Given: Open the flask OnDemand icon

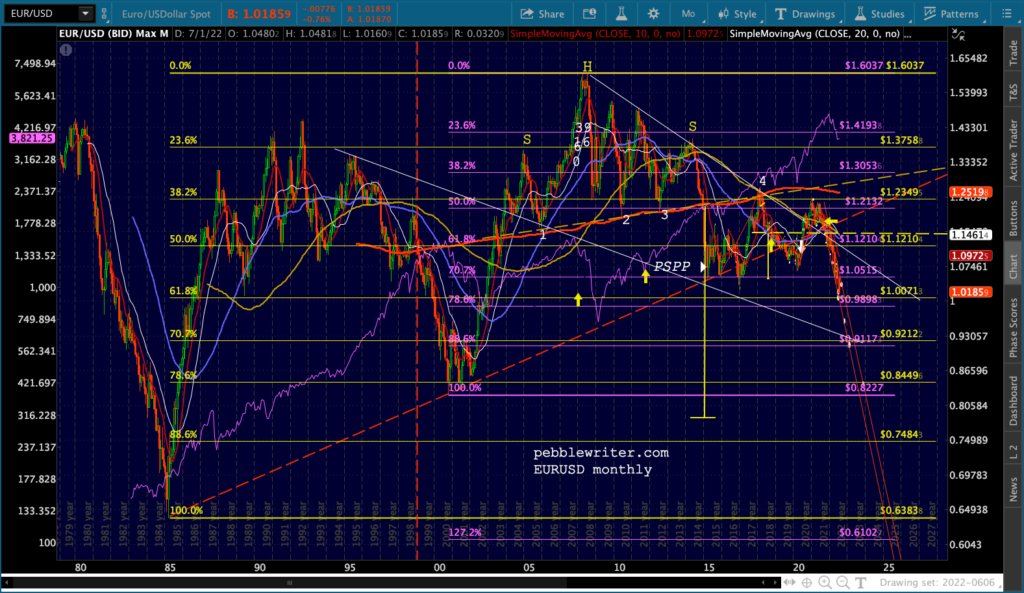Looking at the screenshot, I should [x=621, y=14].
